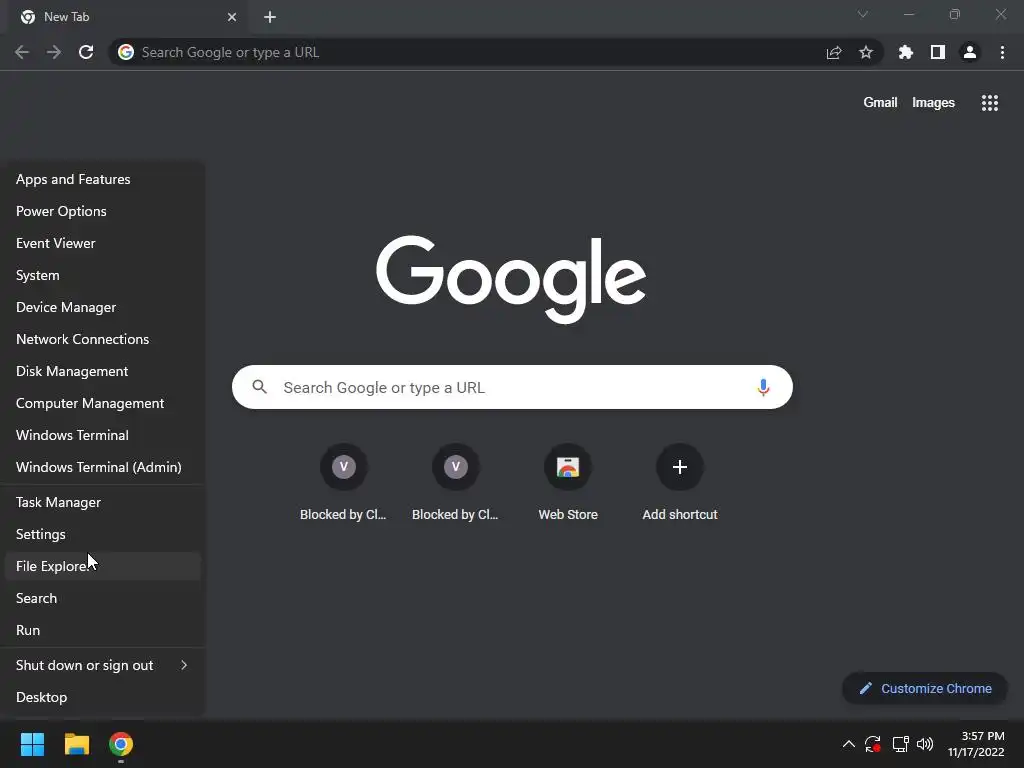Open the clock and date flyout
The width and height of the screenshot is (1024, 768).
(976, 744)
